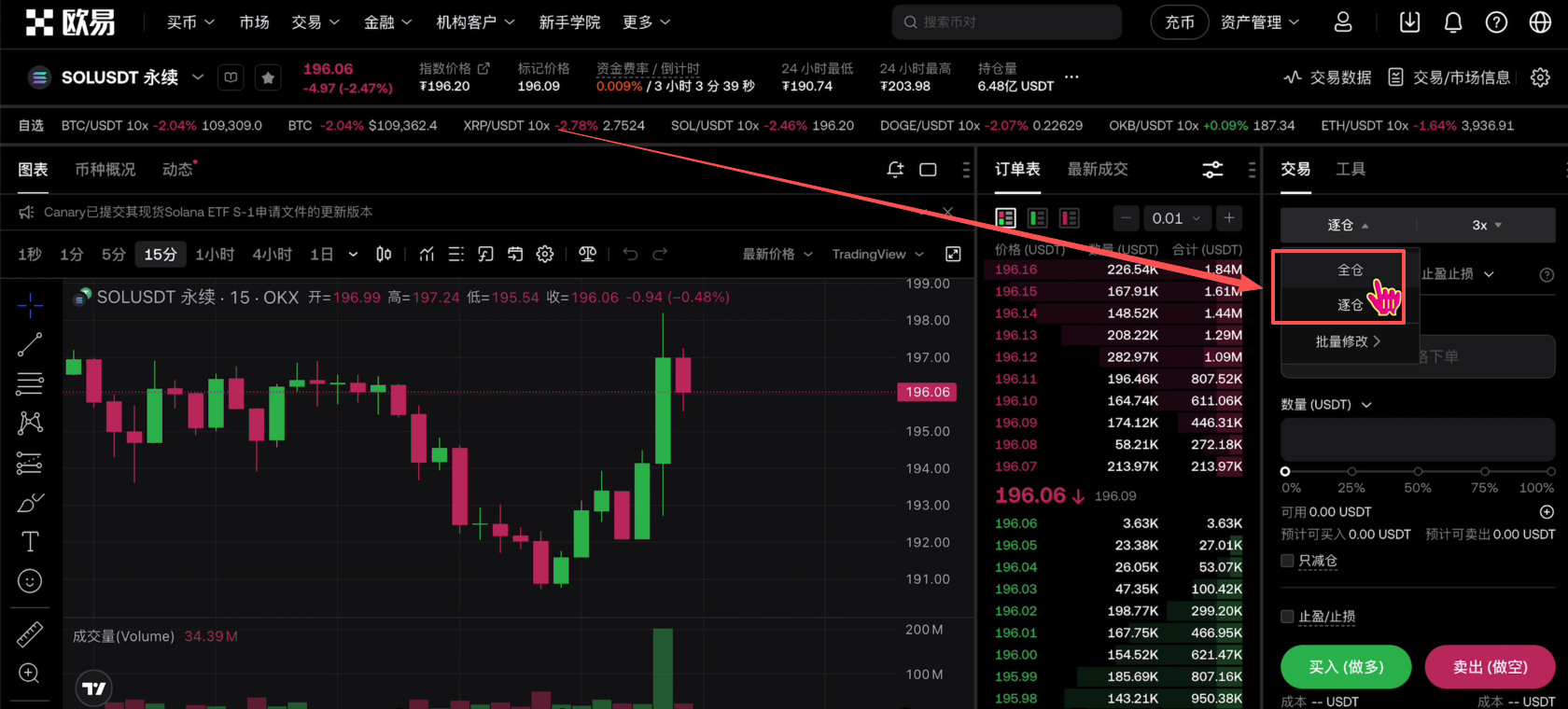
Task: Set amount slider to 50%
Action: (1418, 471)
